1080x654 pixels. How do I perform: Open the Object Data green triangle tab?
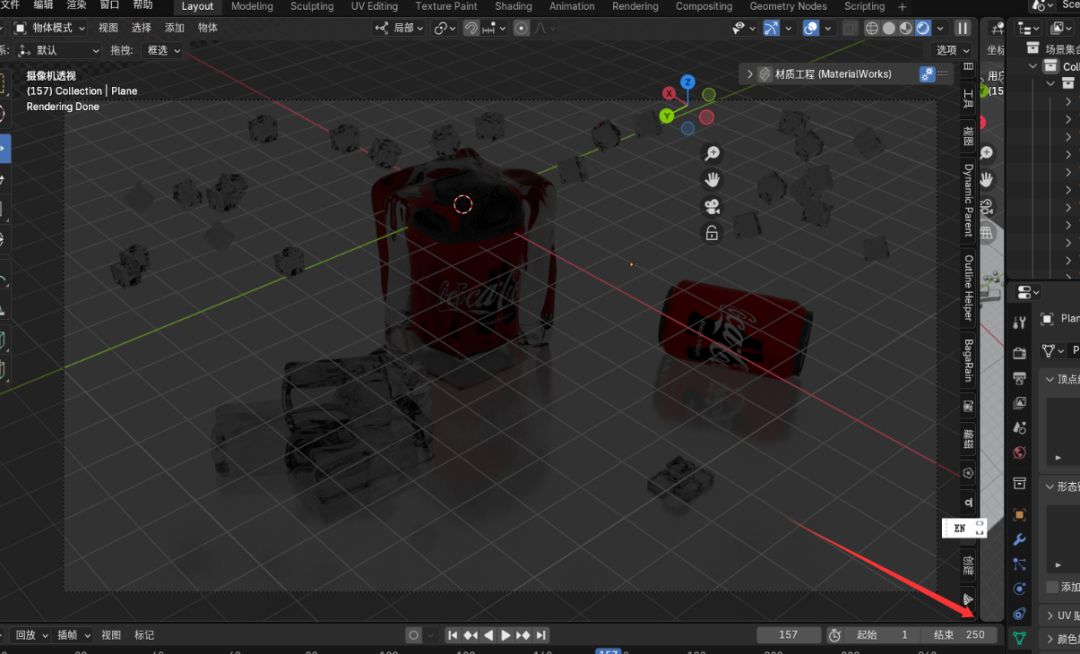click(1019, 638)
